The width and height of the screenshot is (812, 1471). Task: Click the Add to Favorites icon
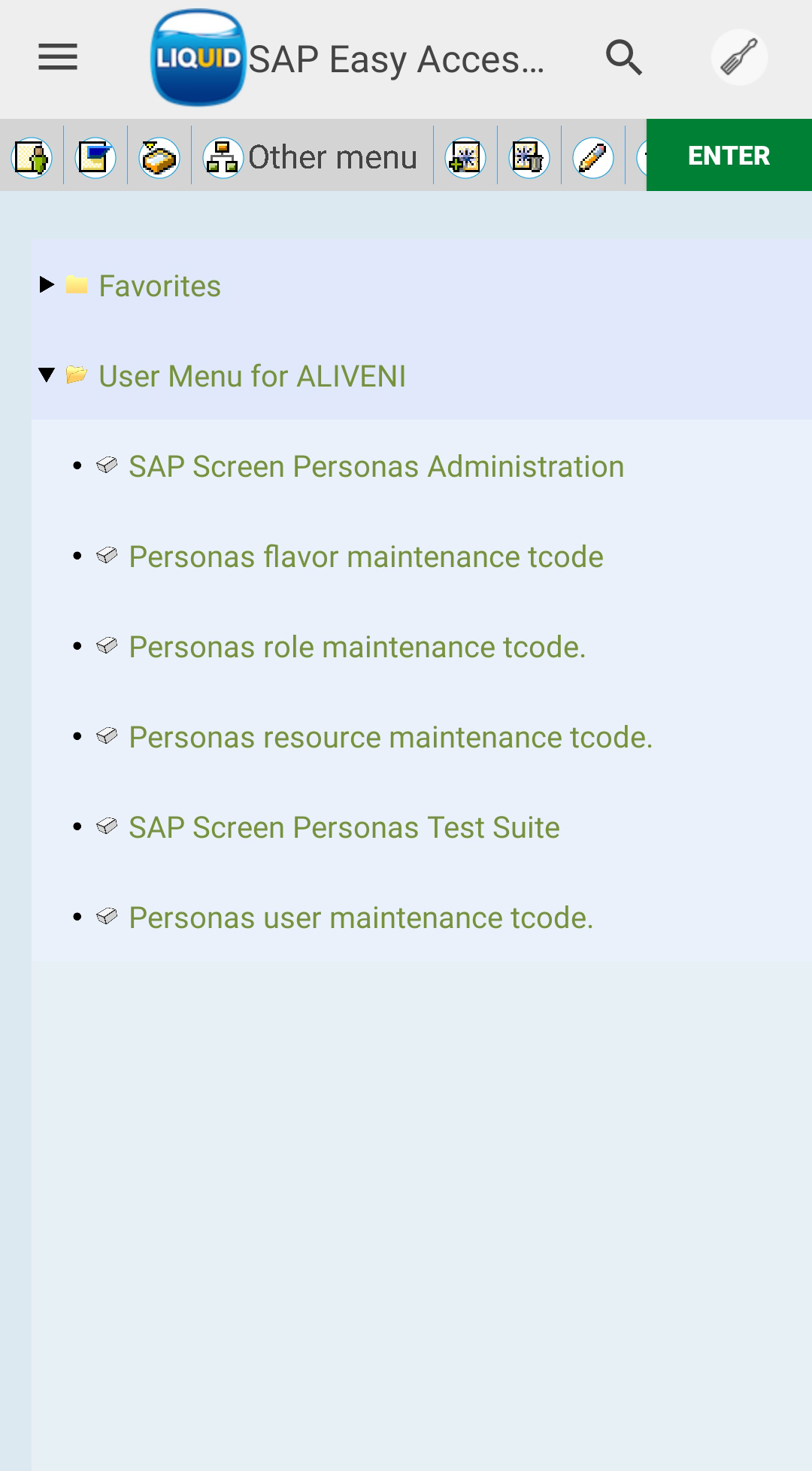[465, 158]
